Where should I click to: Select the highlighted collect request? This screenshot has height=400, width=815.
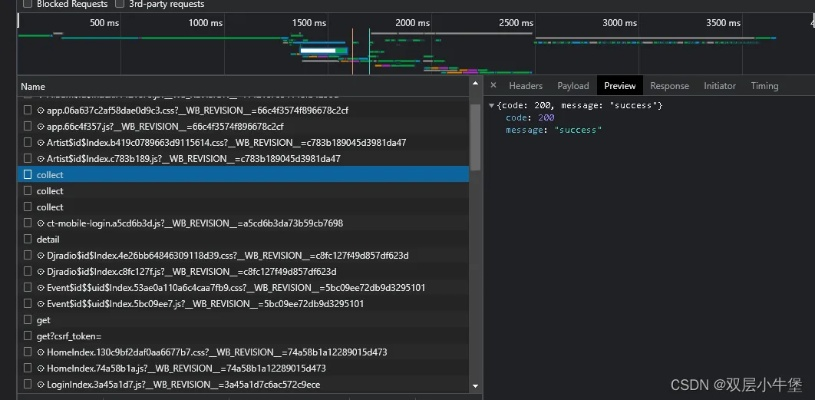click(50, 175)
